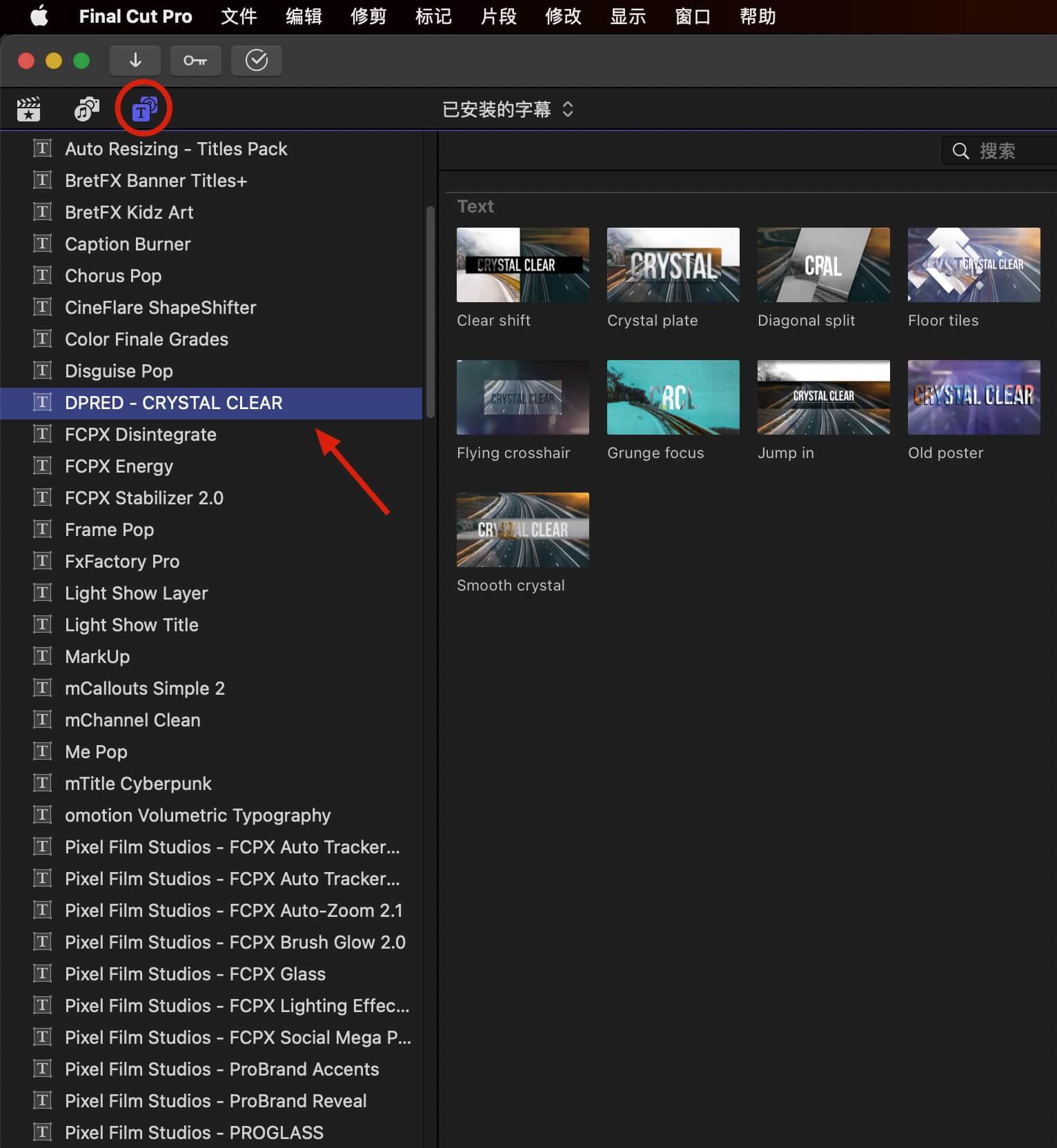This screenshot has width=1057, height=1148.
Task: Click the T icon beside Light Show Layer
Action: [x=43, y=593]
